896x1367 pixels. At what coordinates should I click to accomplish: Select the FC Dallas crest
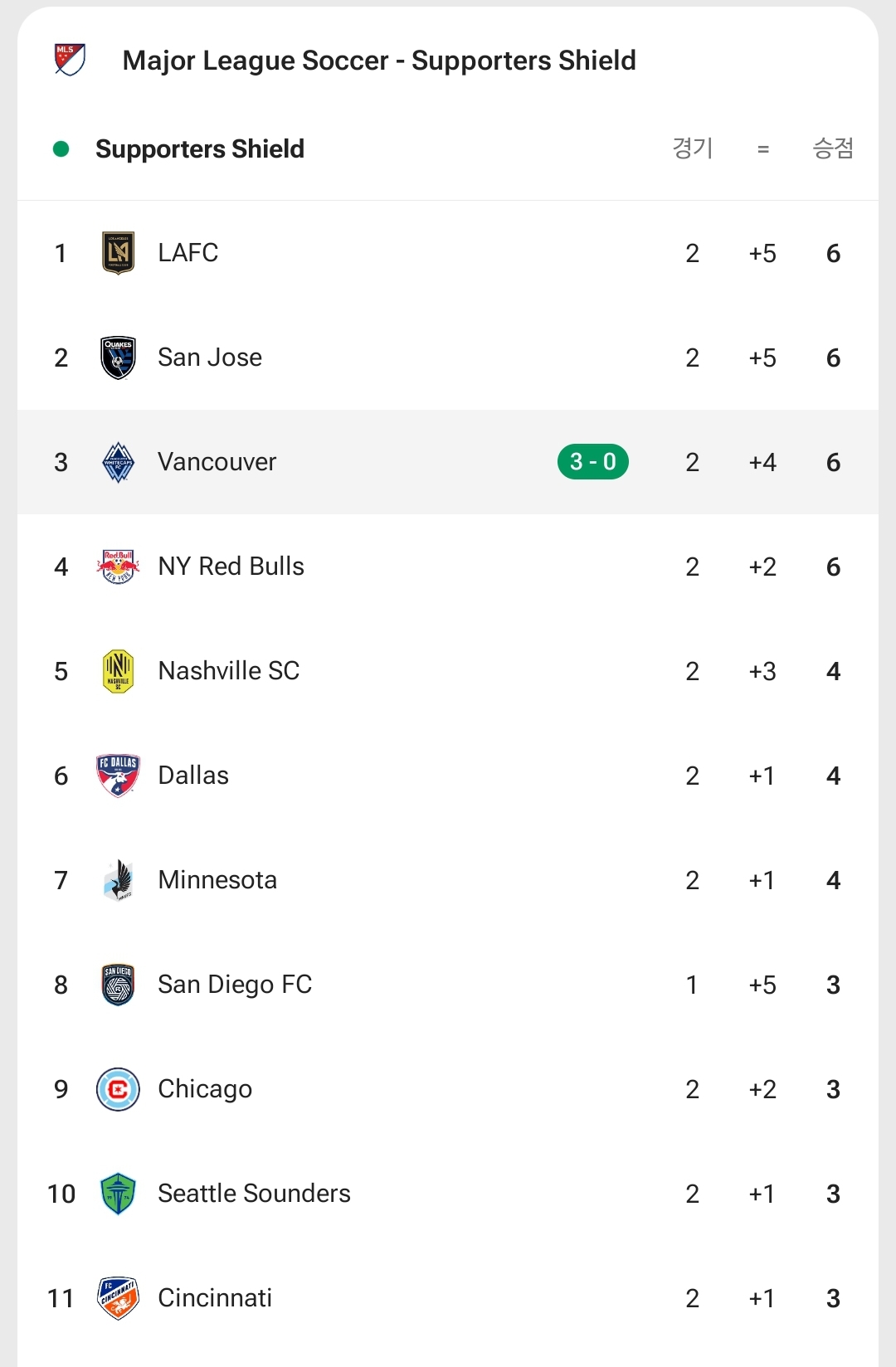click(x=118, y=776)
